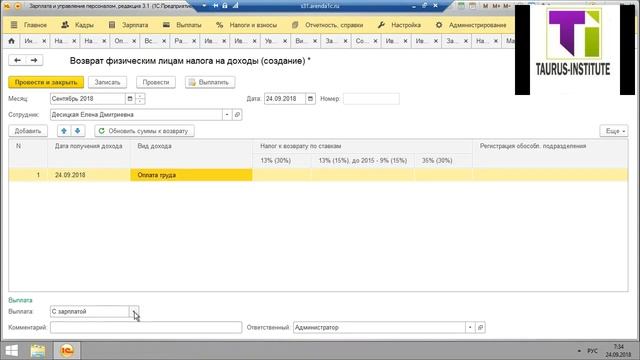Screen dimensions: 640x360
Task: Switch to the open tab labeled Оп…
Action: [119, 41]
